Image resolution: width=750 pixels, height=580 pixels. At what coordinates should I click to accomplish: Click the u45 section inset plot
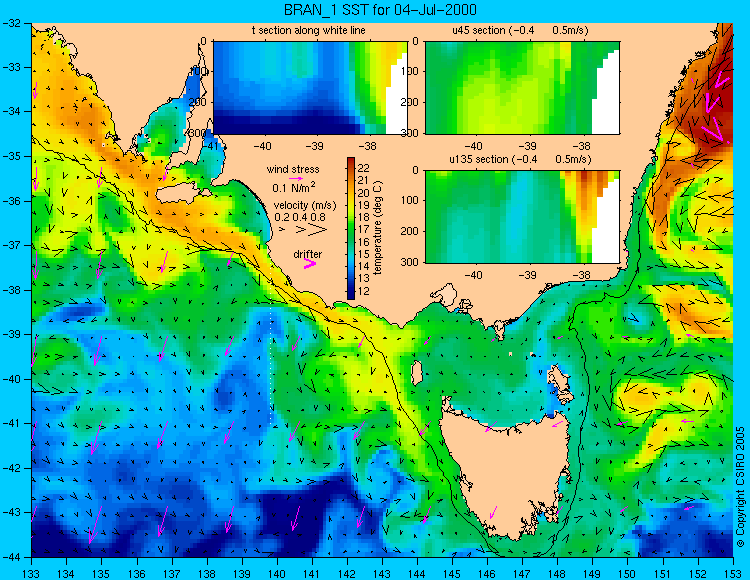(522, 88)
